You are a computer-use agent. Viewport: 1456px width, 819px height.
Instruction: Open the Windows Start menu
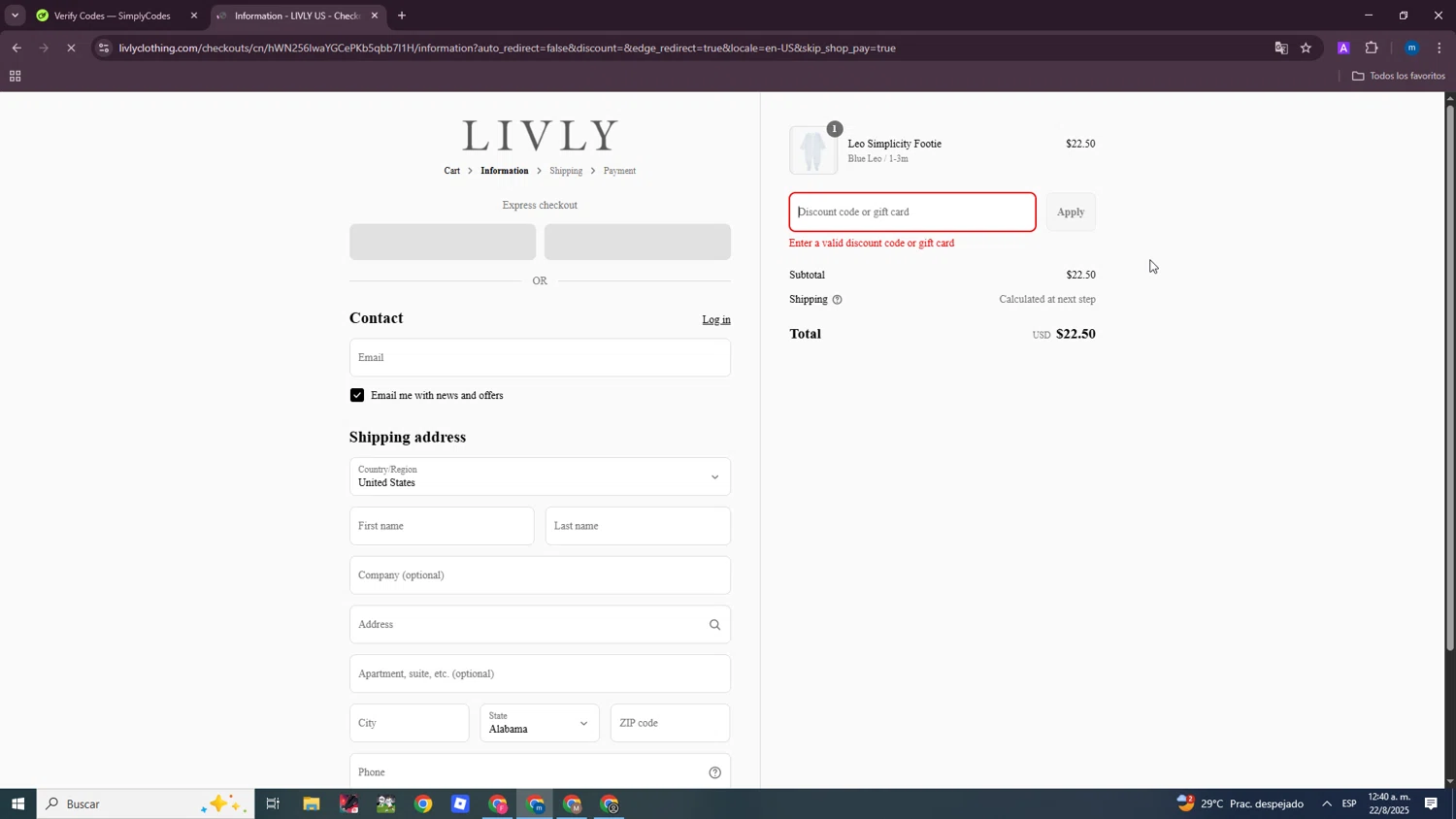click(x=17, y=803)
